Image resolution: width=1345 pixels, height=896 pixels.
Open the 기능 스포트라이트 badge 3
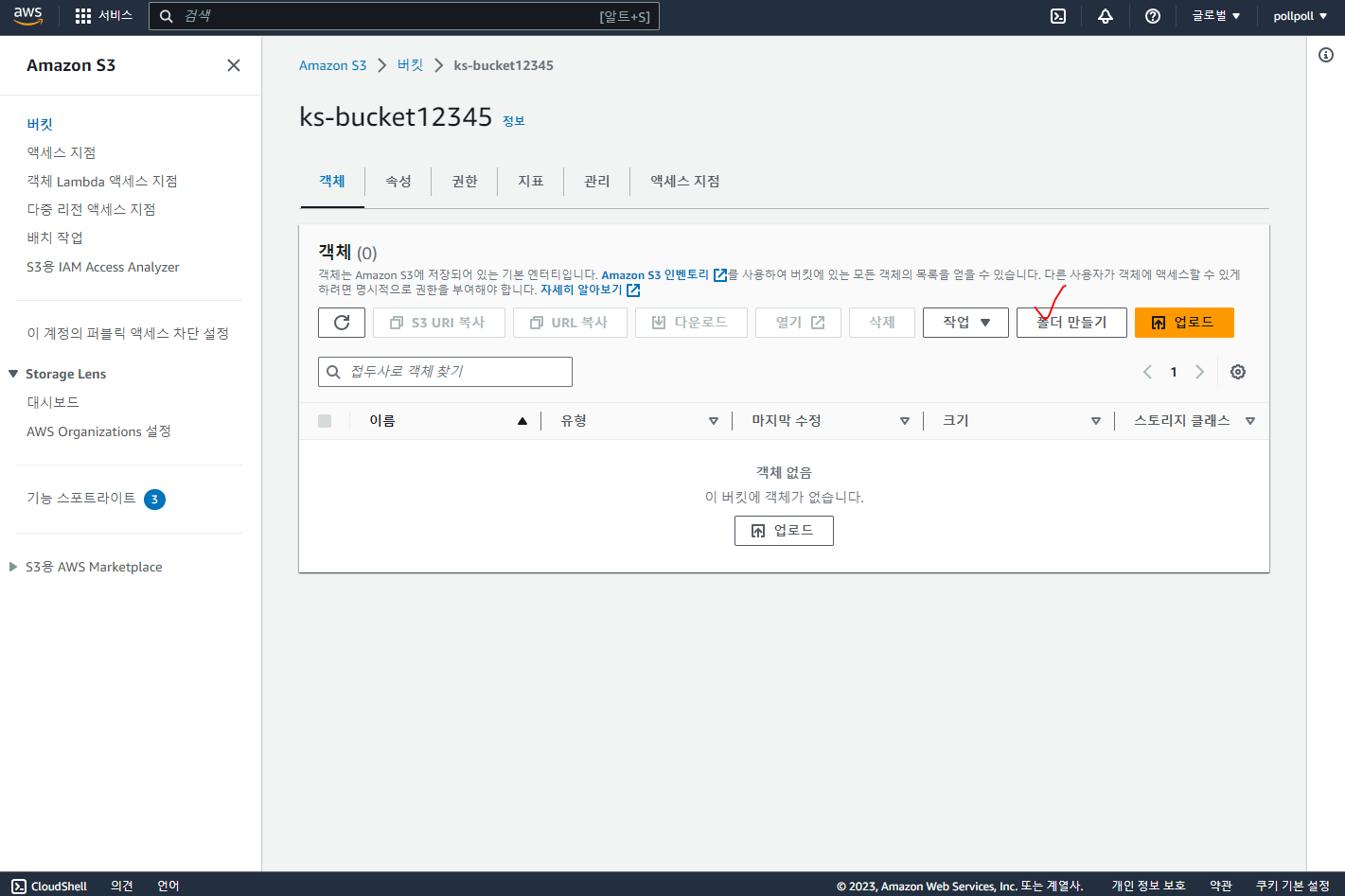point(154,499)
